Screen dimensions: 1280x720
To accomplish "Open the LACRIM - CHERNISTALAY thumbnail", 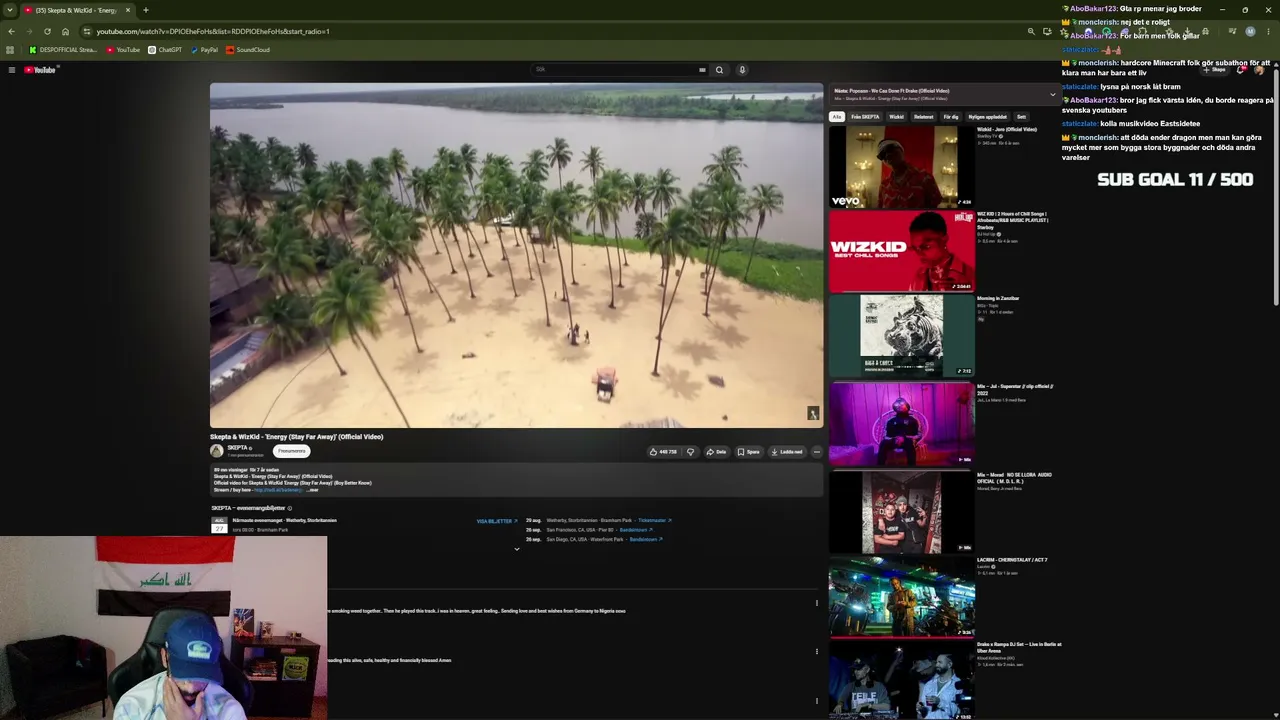I will pyautogui.click(x=901, y=597).
